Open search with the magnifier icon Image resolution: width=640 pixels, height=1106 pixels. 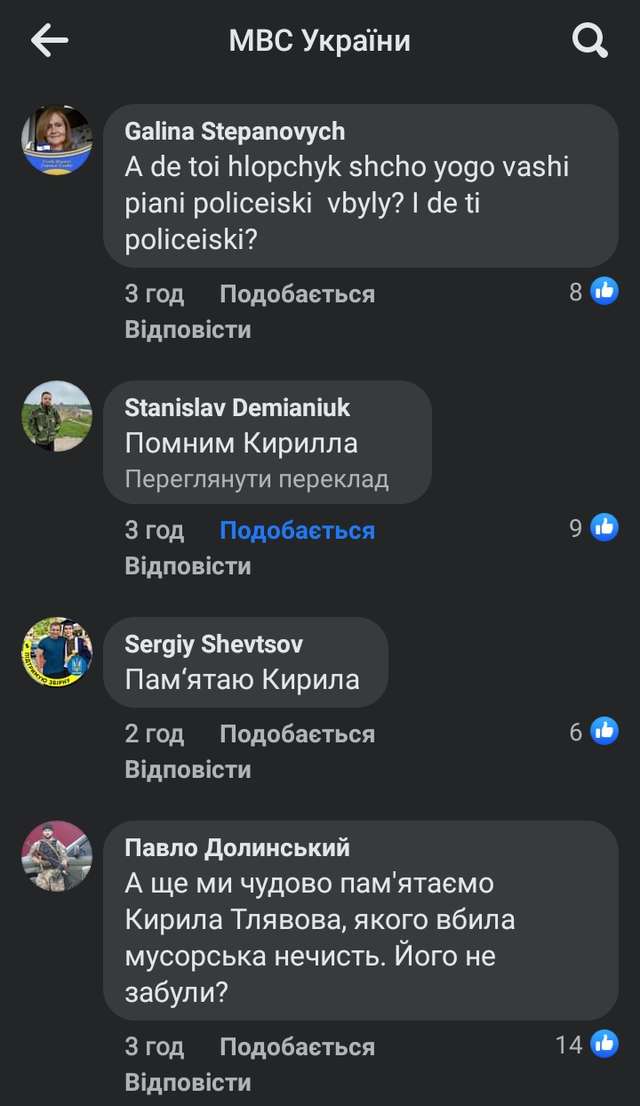[x=589, y=41]
